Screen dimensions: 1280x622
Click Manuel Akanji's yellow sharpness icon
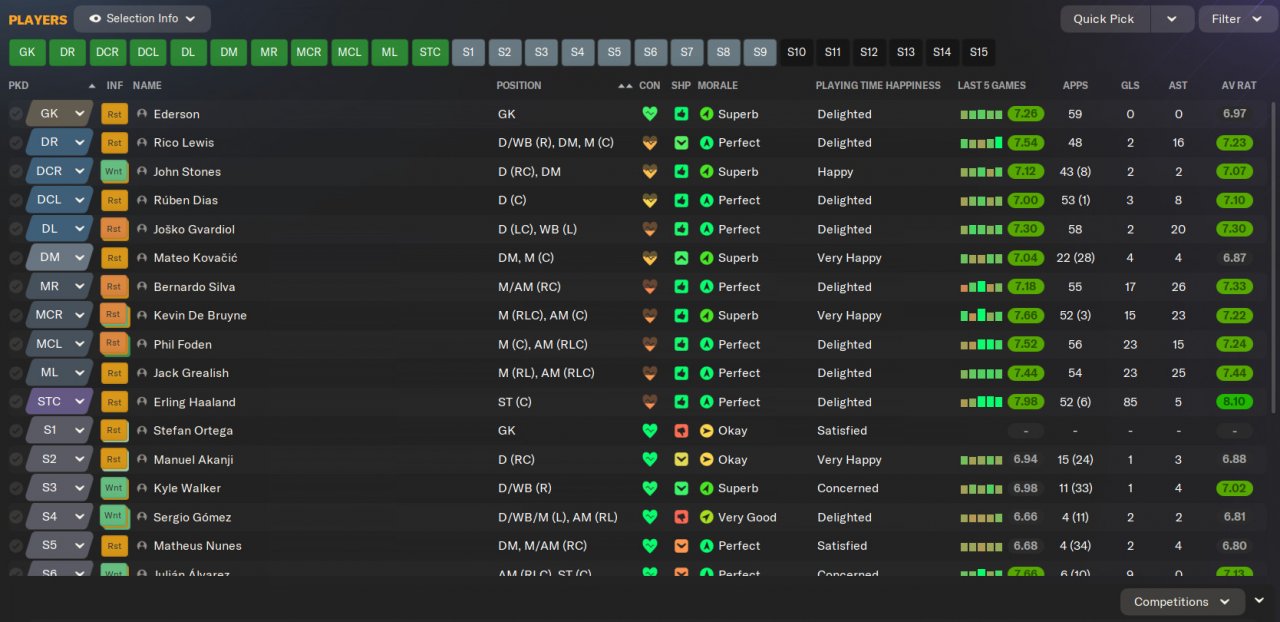[x=681, y=460]
